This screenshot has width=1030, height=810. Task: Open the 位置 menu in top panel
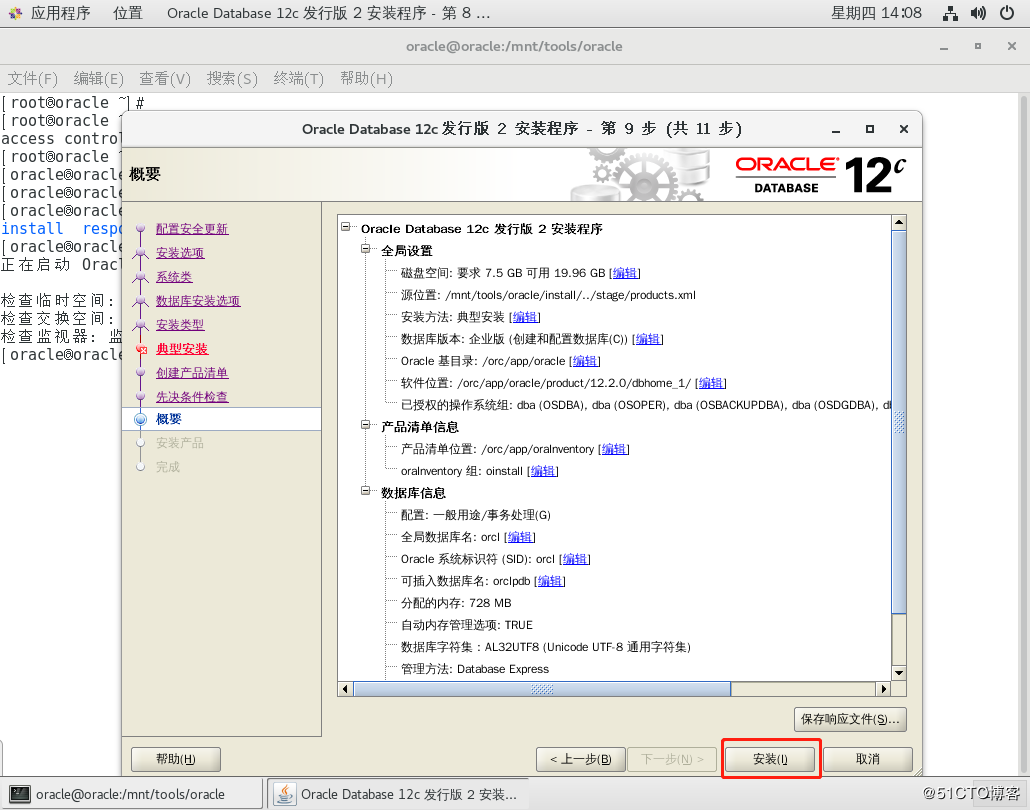point(127,13)
